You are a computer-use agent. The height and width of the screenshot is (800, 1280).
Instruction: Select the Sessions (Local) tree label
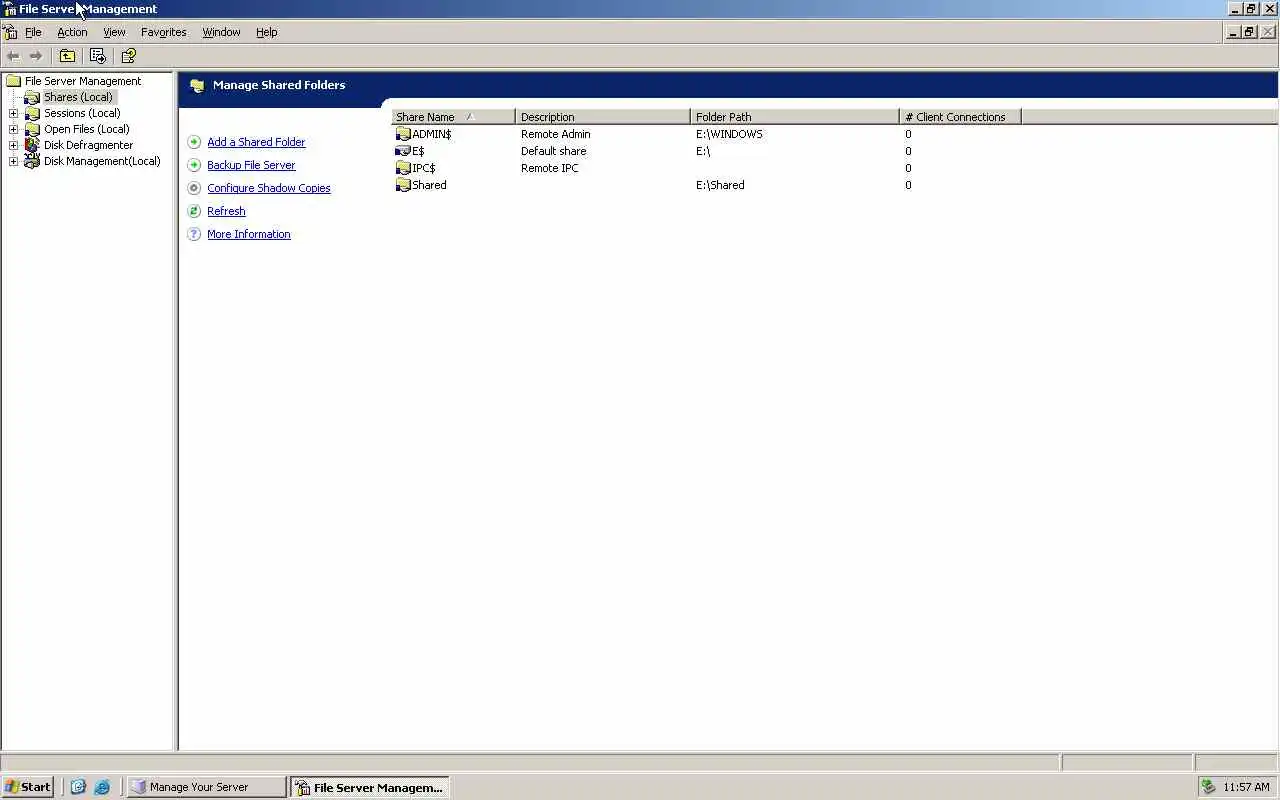click(x=82, y=113)
